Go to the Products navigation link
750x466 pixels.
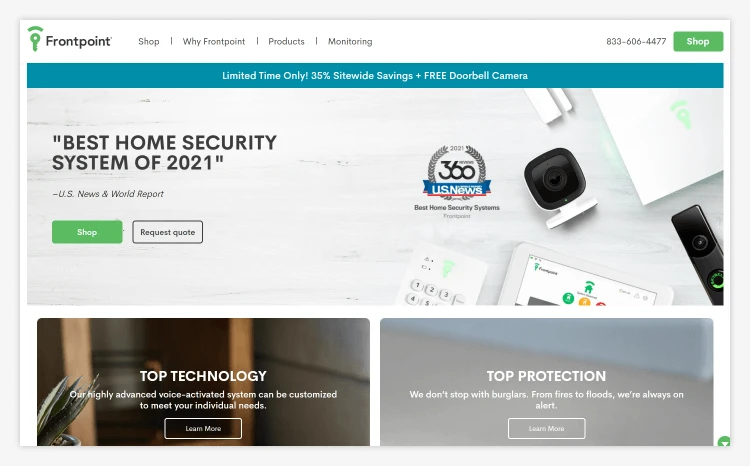click(x=286, y=42)
